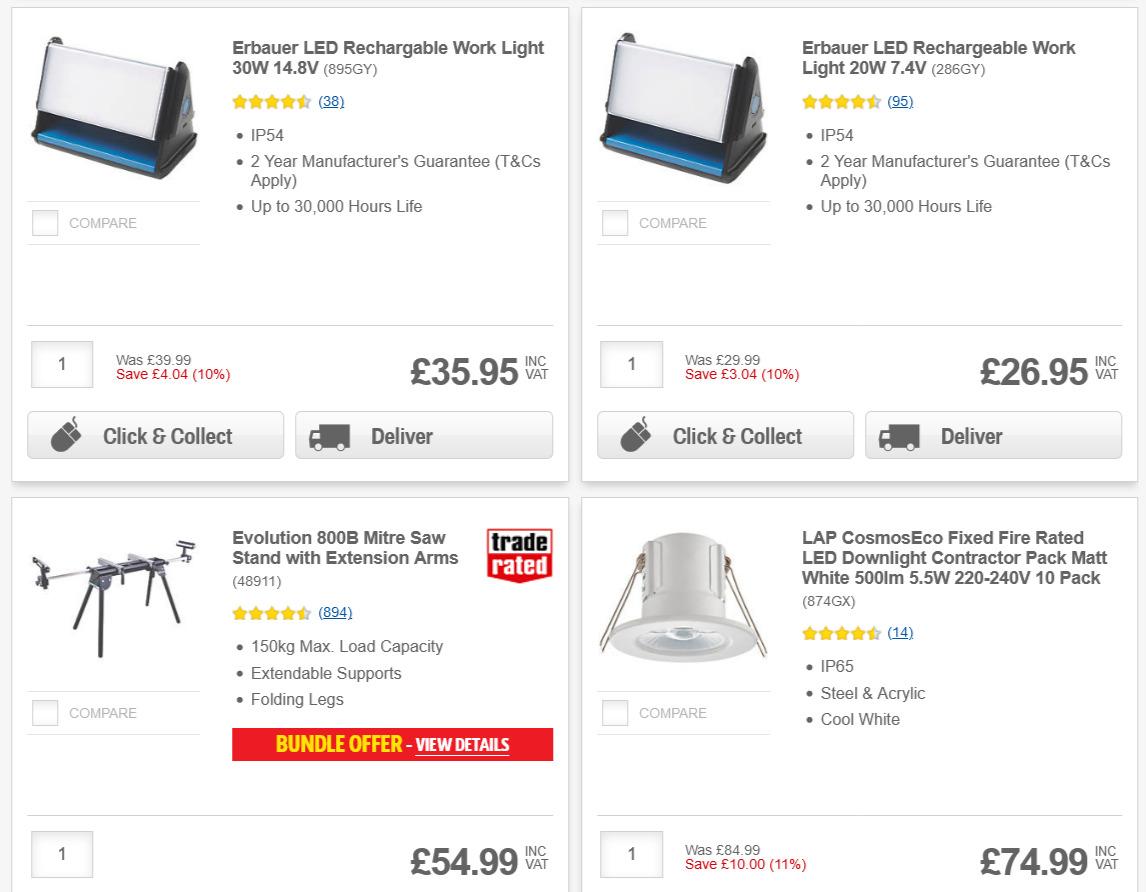1146x892 pixels.
Task: Open the 95 reviews for the 20W work light
Action: coord(899,101)
